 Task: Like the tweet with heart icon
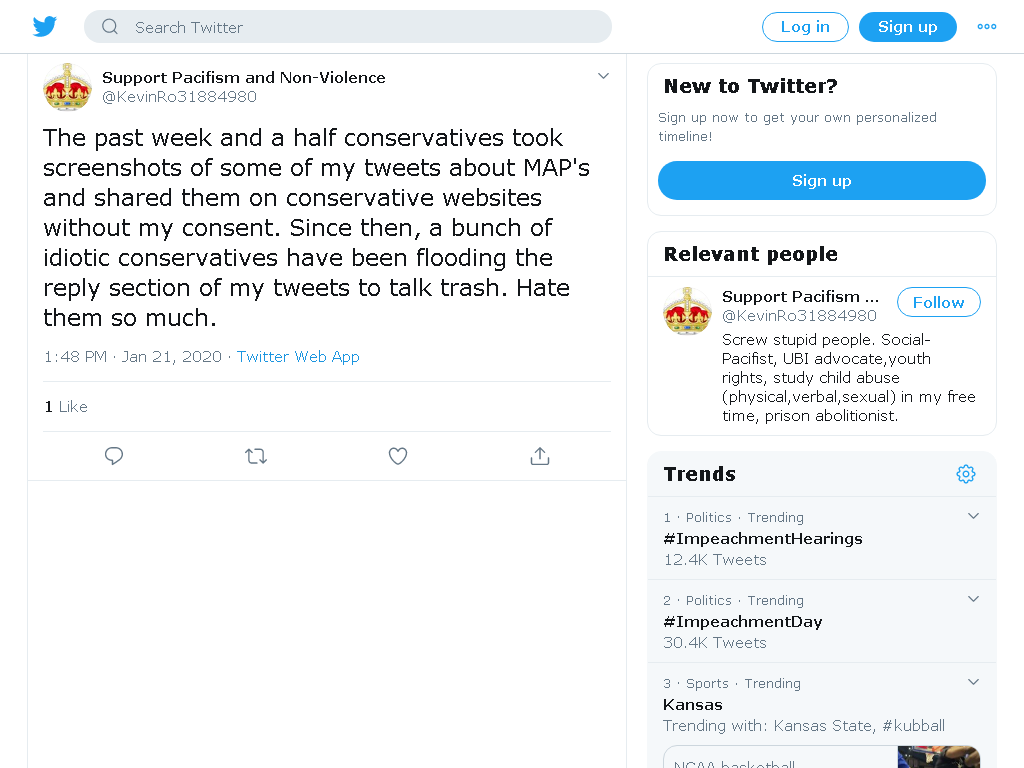click(398, 456)
